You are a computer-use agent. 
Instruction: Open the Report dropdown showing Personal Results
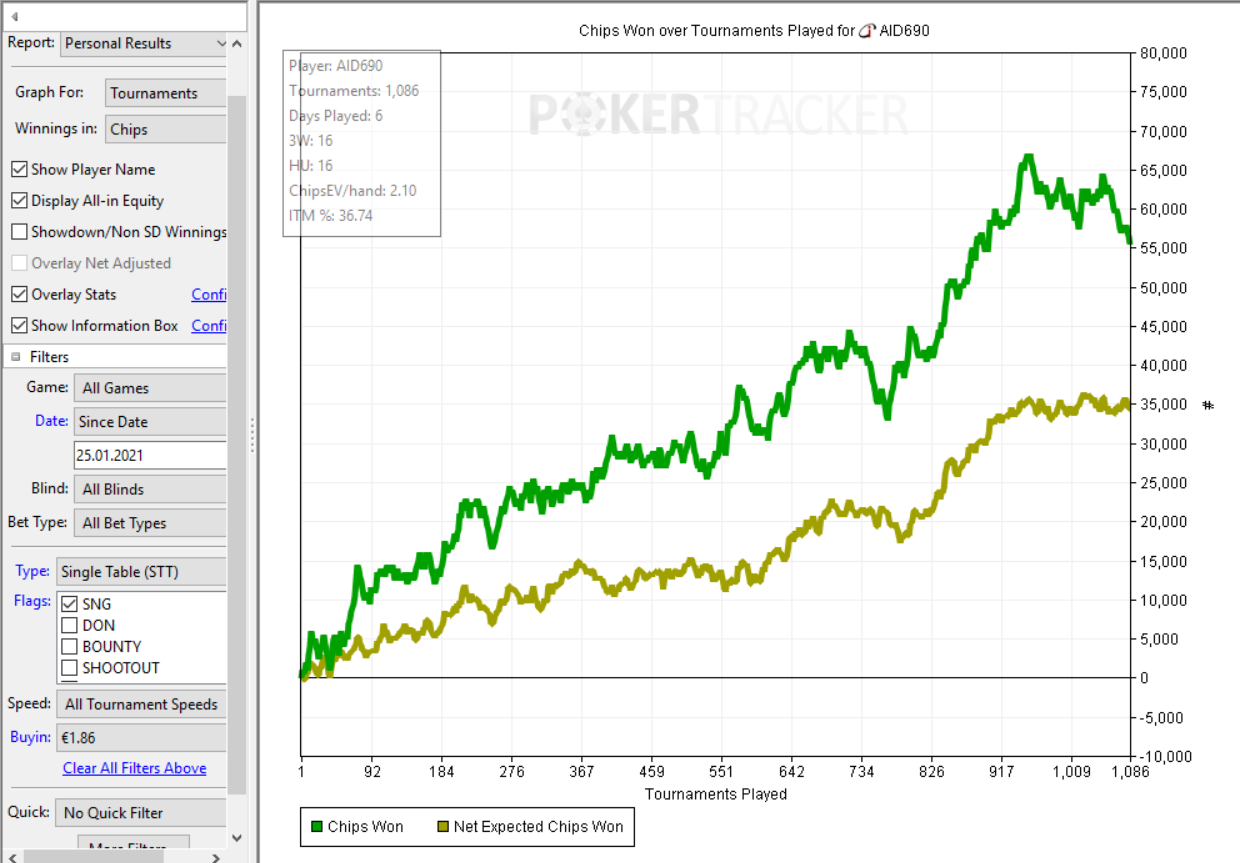[144, 44]
